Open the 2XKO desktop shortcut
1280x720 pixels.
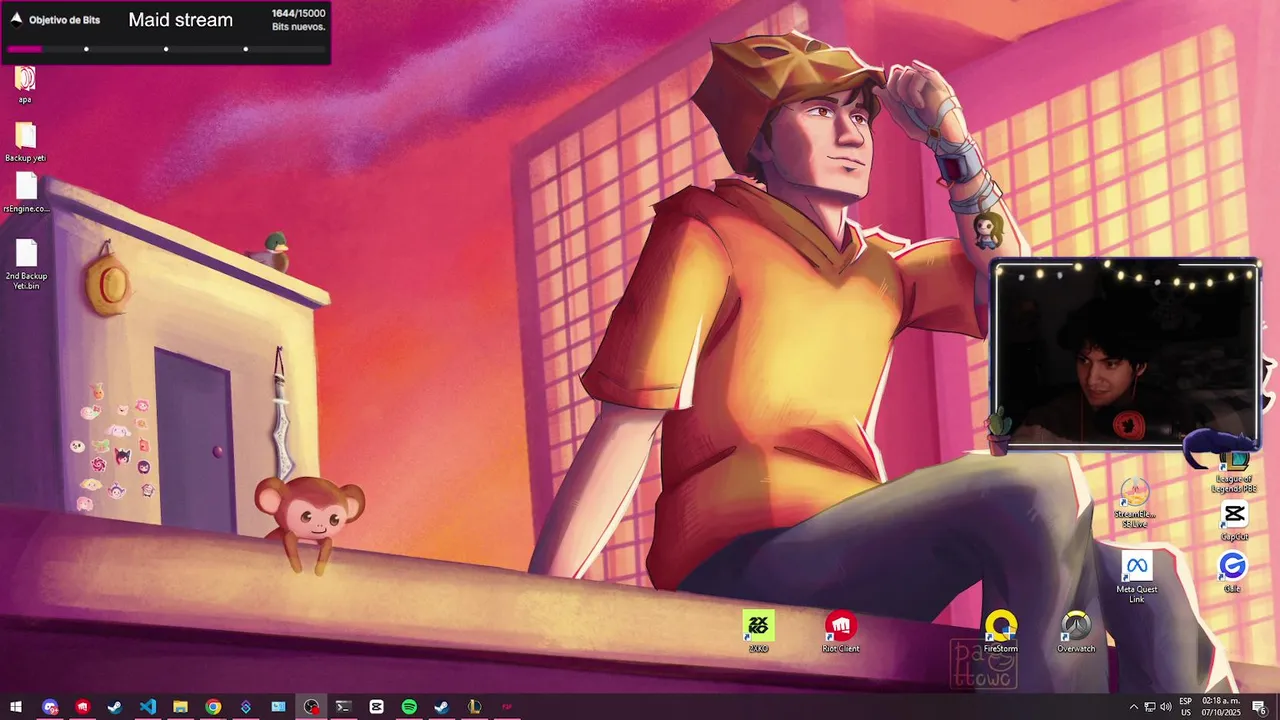pos(758,632)
